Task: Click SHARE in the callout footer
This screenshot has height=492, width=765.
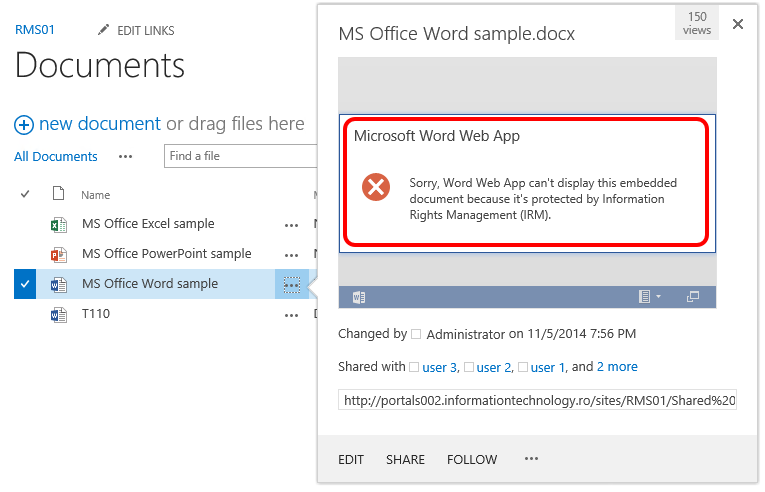Action: pyautogui.click(x=405, y=459)
